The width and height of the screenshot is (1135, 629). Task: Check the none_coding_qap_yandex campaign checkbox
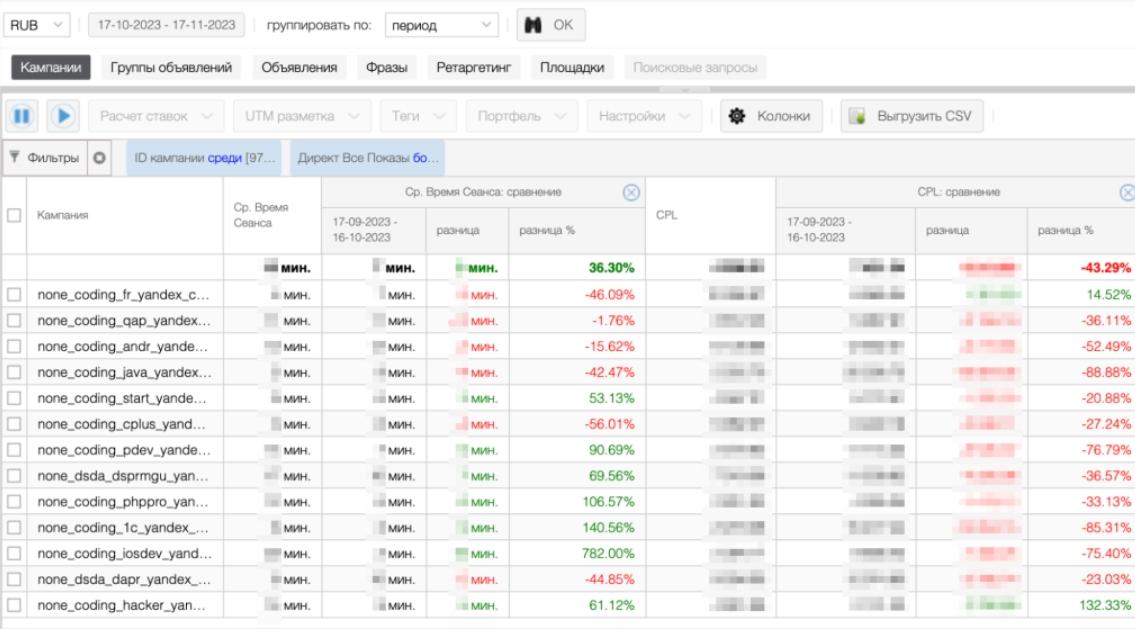coord(14,321)
